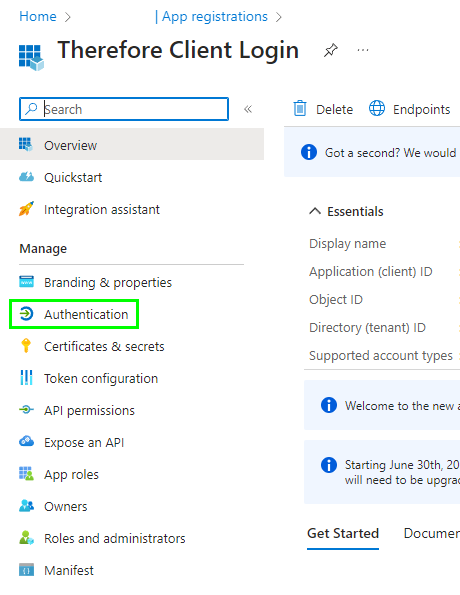Click the Certificates key icon
460x595 pixels.
pos(26,346)
